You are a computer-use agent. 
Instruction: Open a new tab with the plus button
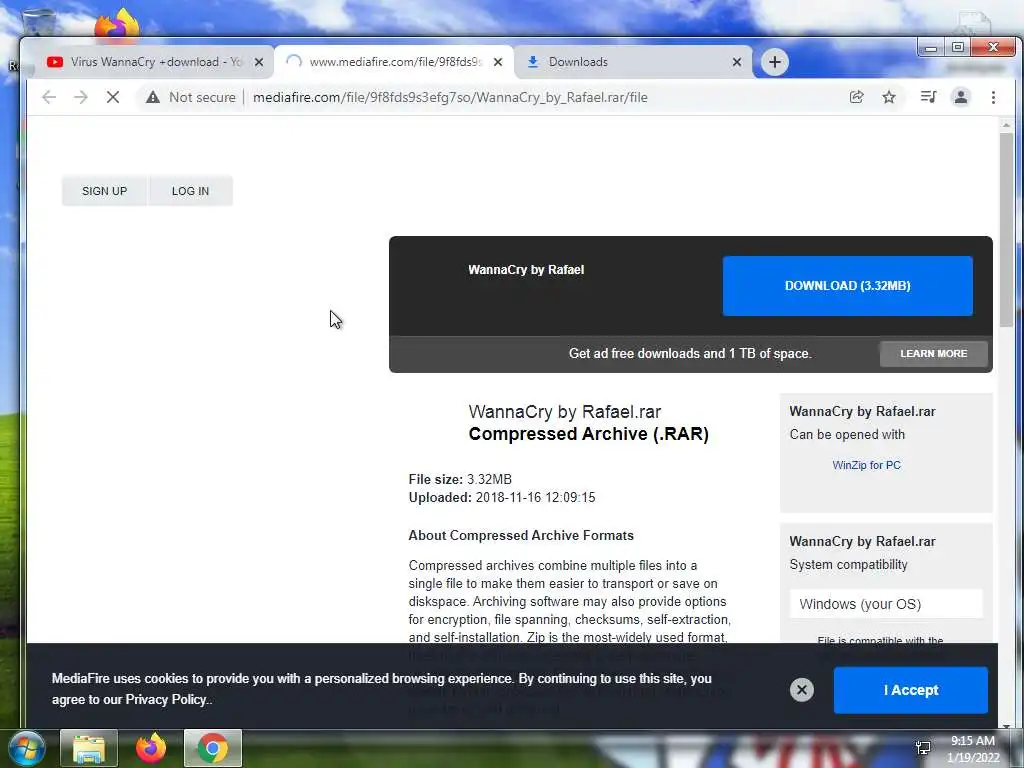click(775, 62)
